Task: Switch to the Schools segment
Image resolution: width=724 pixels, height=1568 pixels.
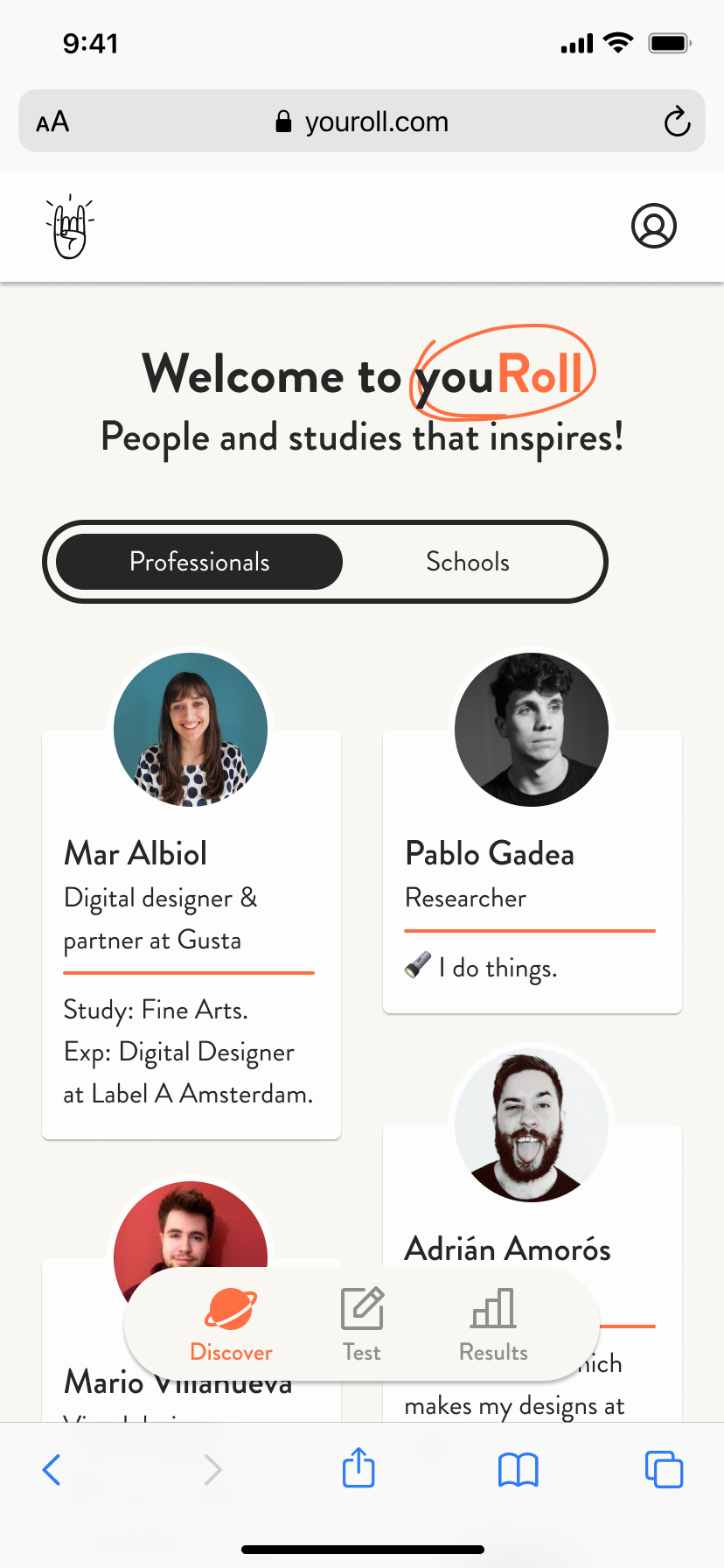Action: [x=468, y=562]
